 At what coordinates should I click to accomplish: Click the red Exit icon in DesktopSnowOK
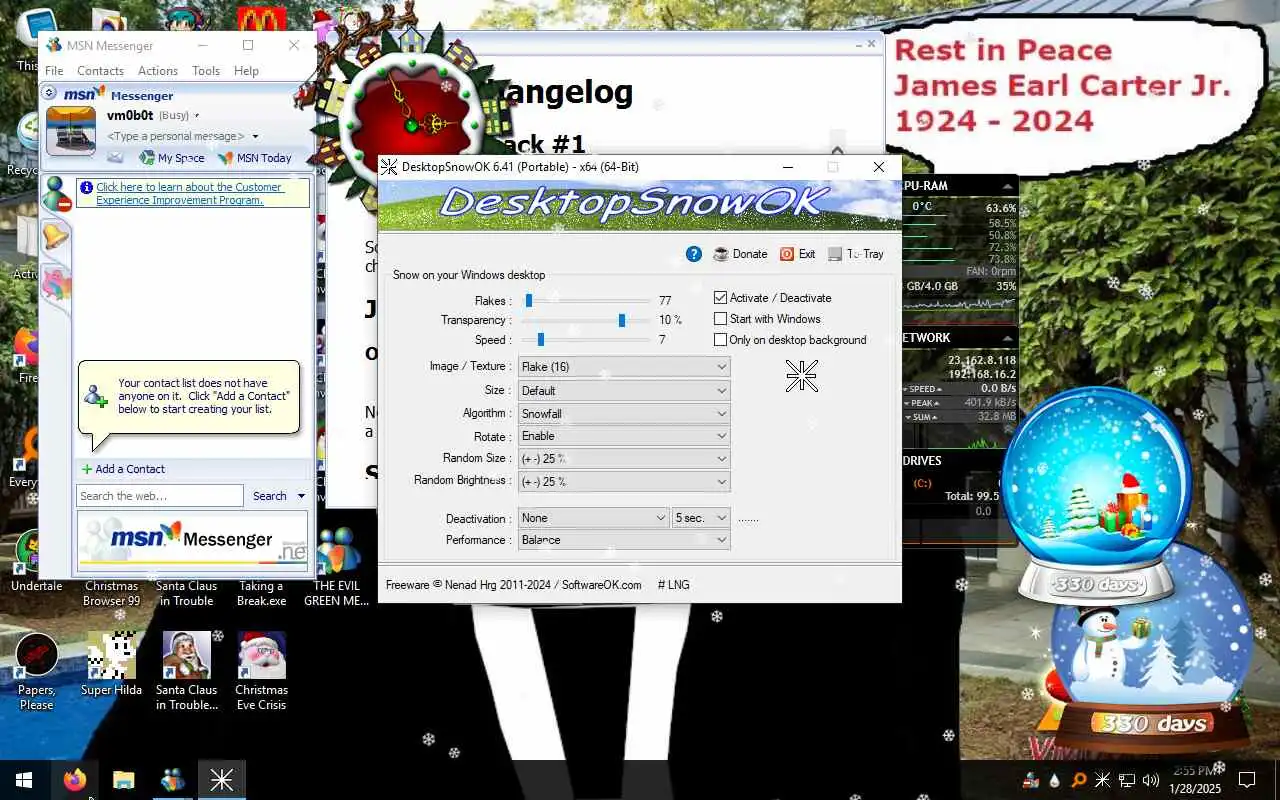pyautogui.click(x=787, y=254)
